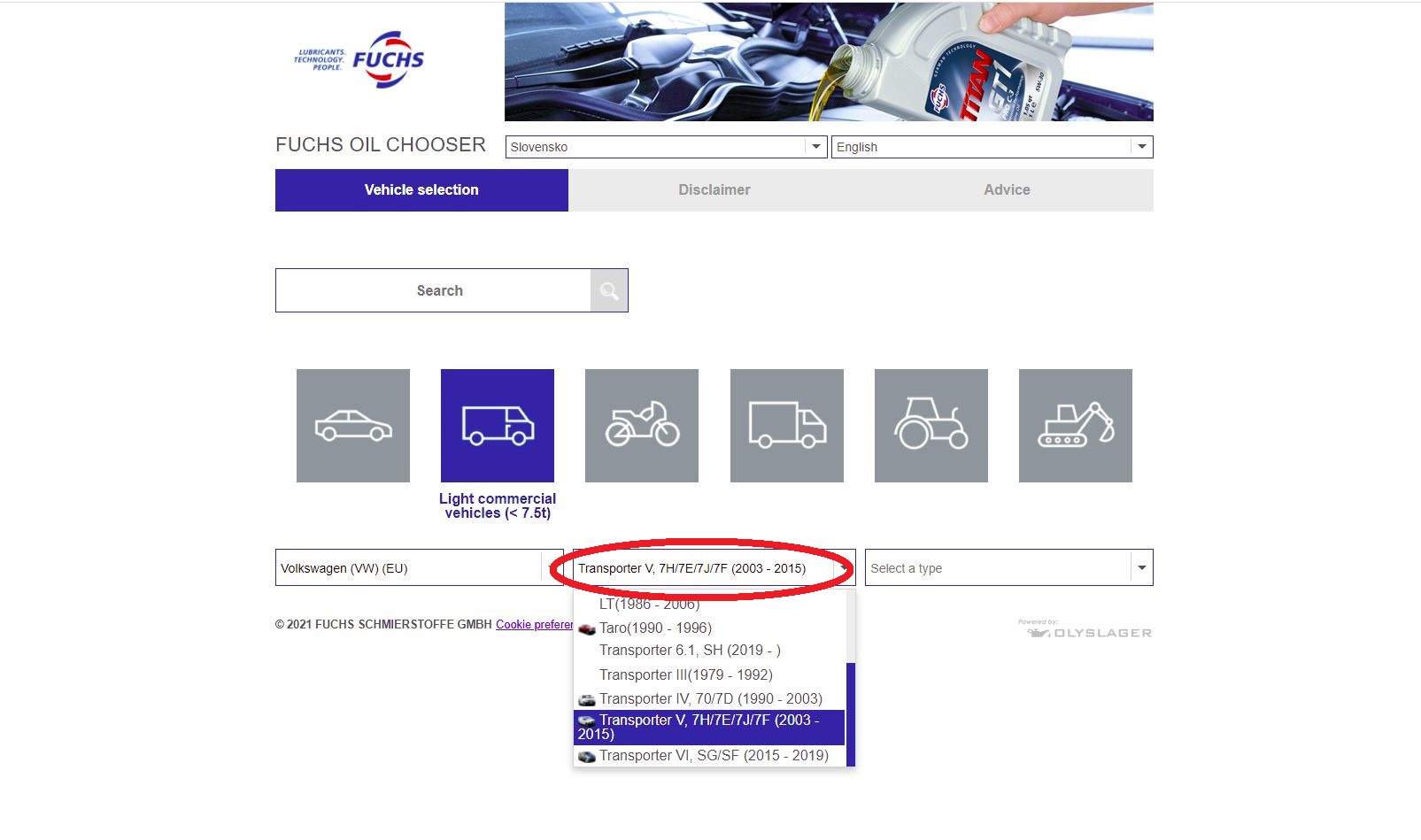
Task: Open the Slovensko country dropdown
Action: tap(666, 147)
